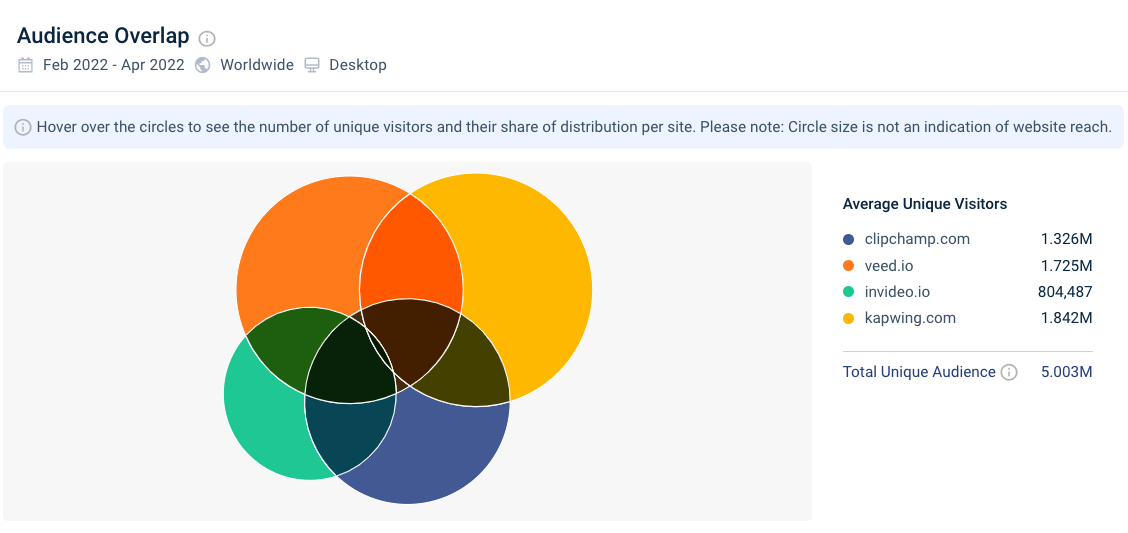Click the green invideo.io legend dot
Screen dimensions: 1128x533
click(x=848, y=292)
